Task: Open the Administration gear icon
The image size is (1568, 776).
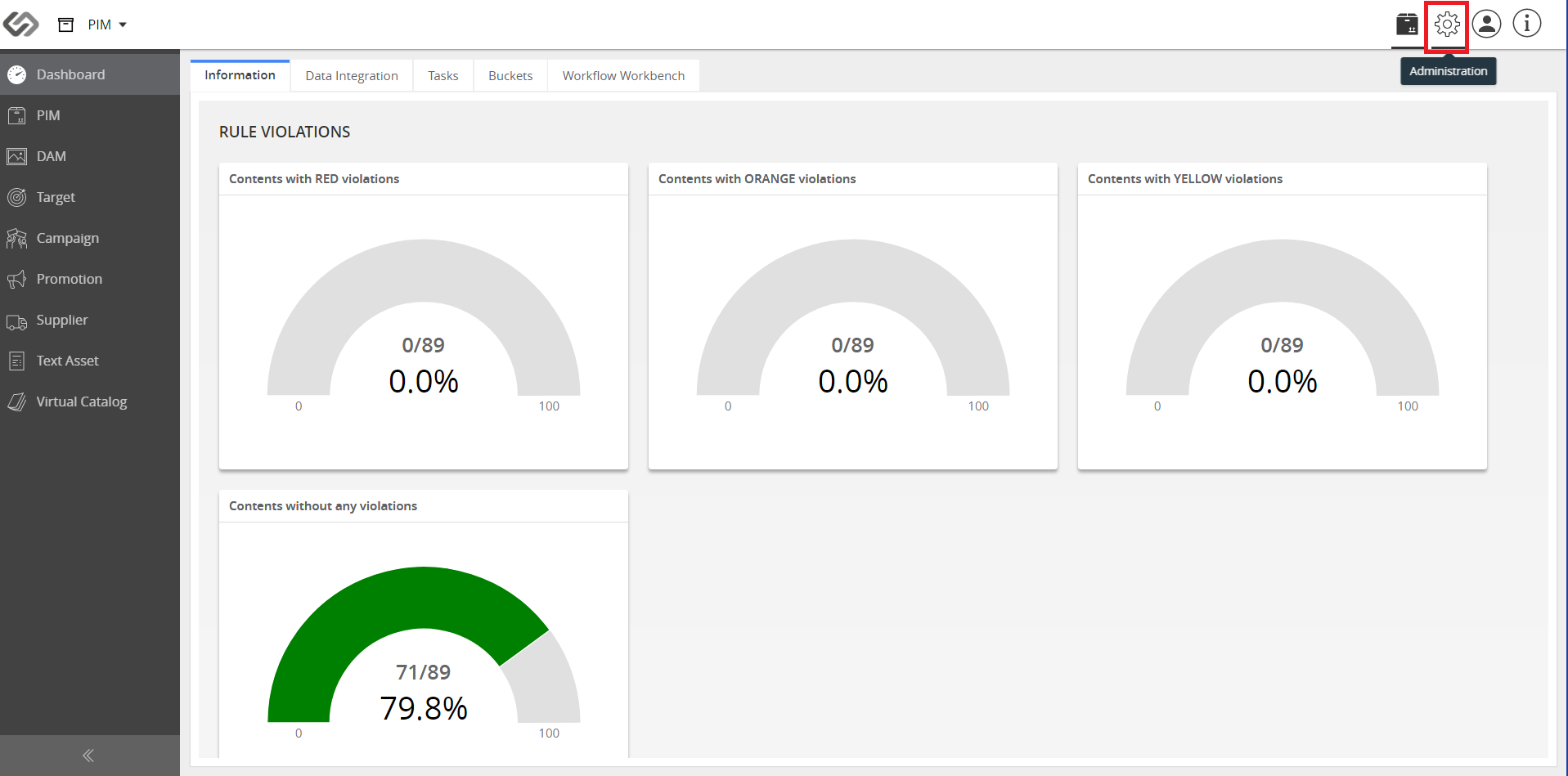Action: pyautogui.click(x=1447, y=25)
